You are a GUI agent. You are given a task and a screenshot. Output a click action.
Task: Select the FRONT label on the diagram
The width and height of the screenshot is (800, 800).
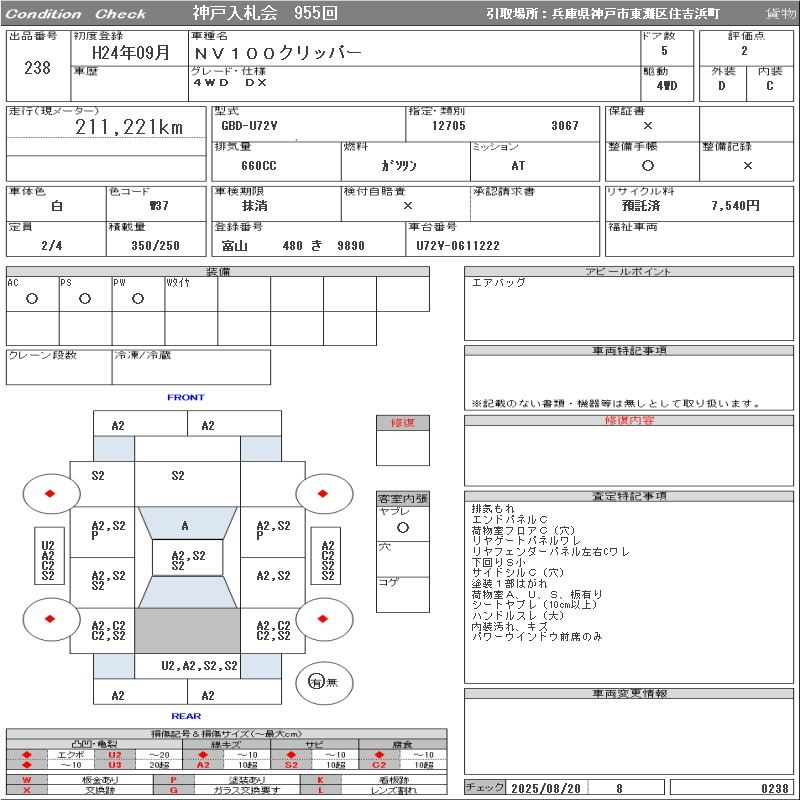point(186,397)
